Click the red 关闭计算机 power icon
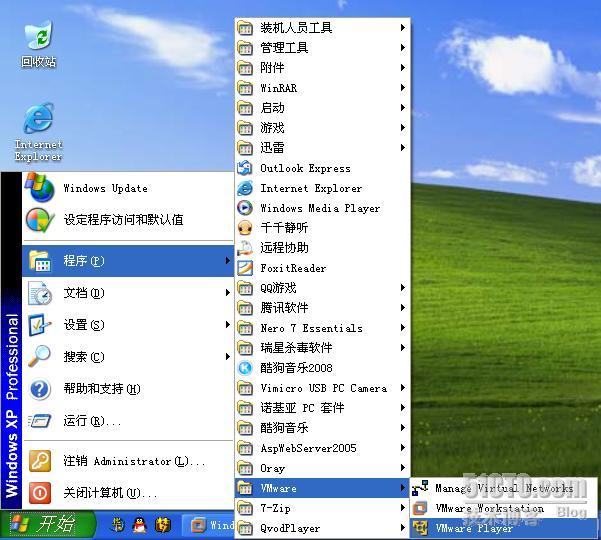The height and width of the screenshot is (540, 601). (x=39, y=492)
